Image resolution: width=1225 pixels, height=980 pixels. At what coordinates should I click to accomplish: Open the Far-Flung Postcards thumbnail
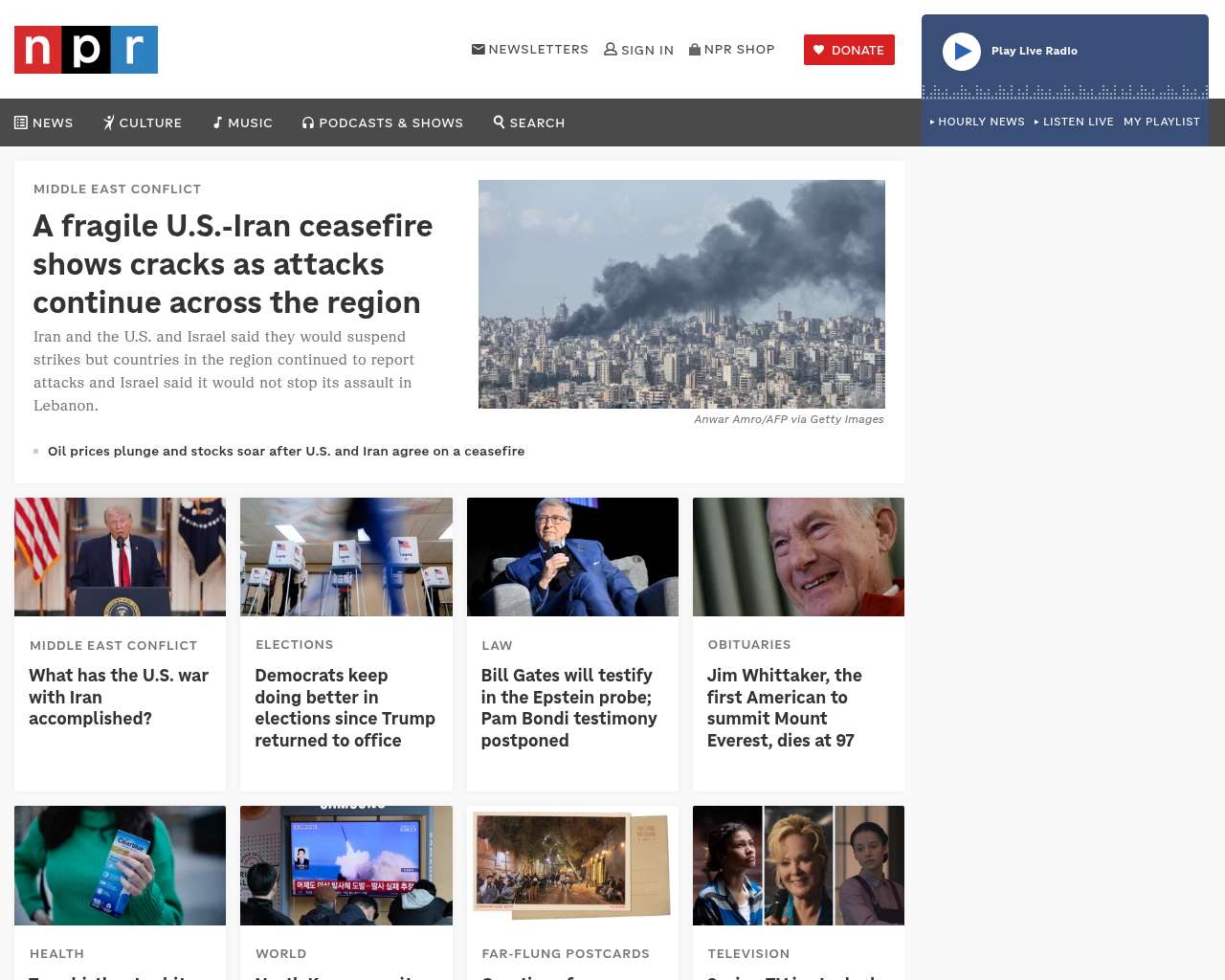572,865
